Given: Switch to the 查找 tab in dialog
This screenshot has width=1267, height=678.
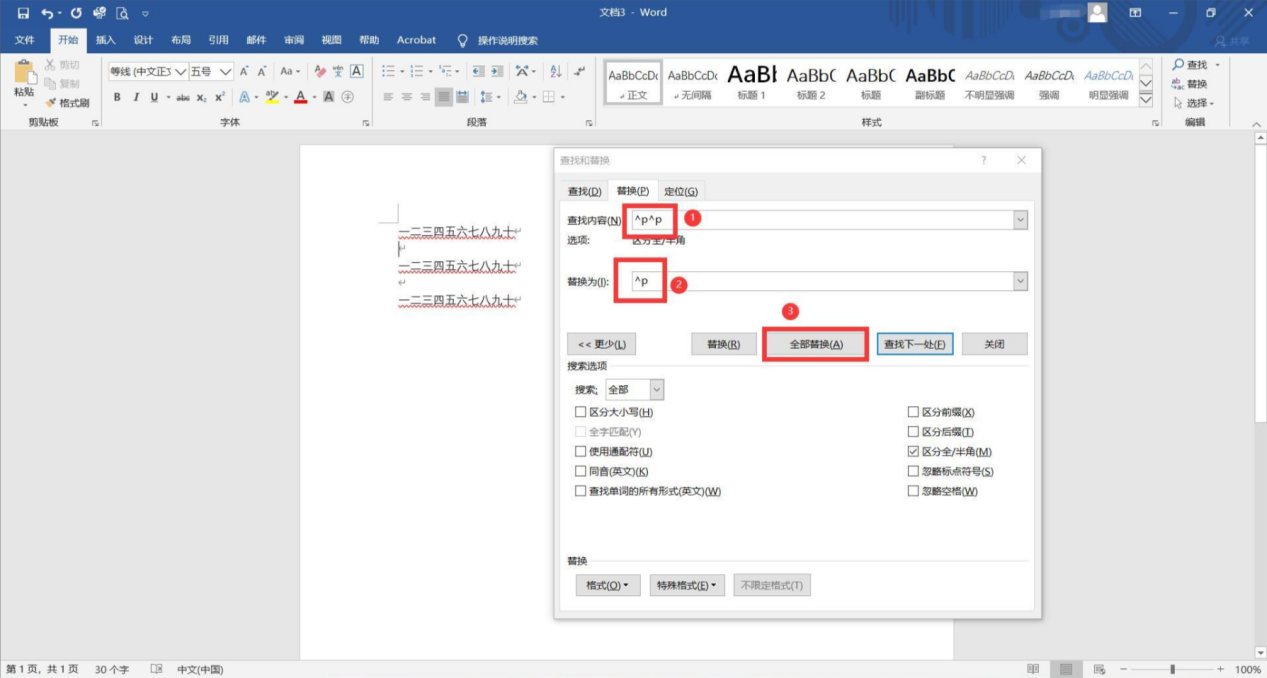Looking at the screenshot, I should point(584,191).
